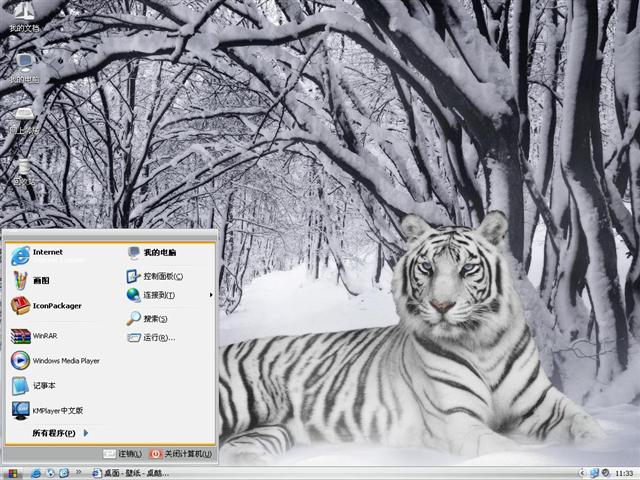This screenshot has height=480, width=640.
Task: Click the network tray icon near clock
Action: [594, 473]
